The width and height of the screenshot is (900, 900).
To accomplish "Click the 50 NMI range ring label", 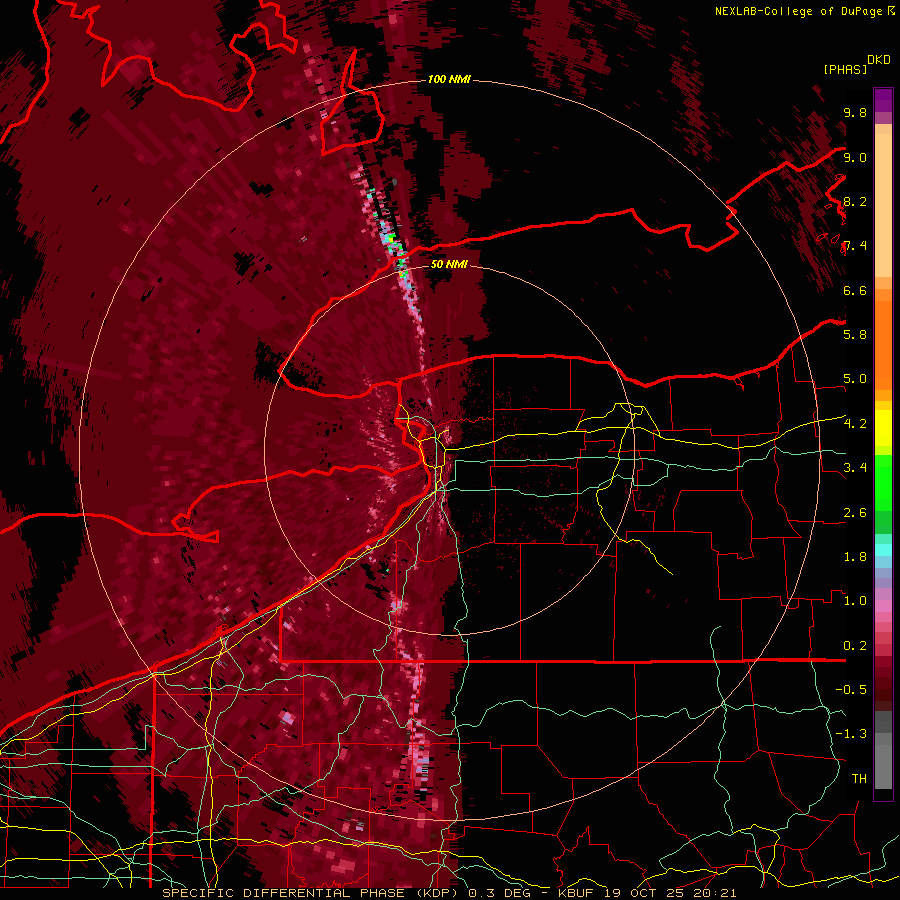I will 449,265.
